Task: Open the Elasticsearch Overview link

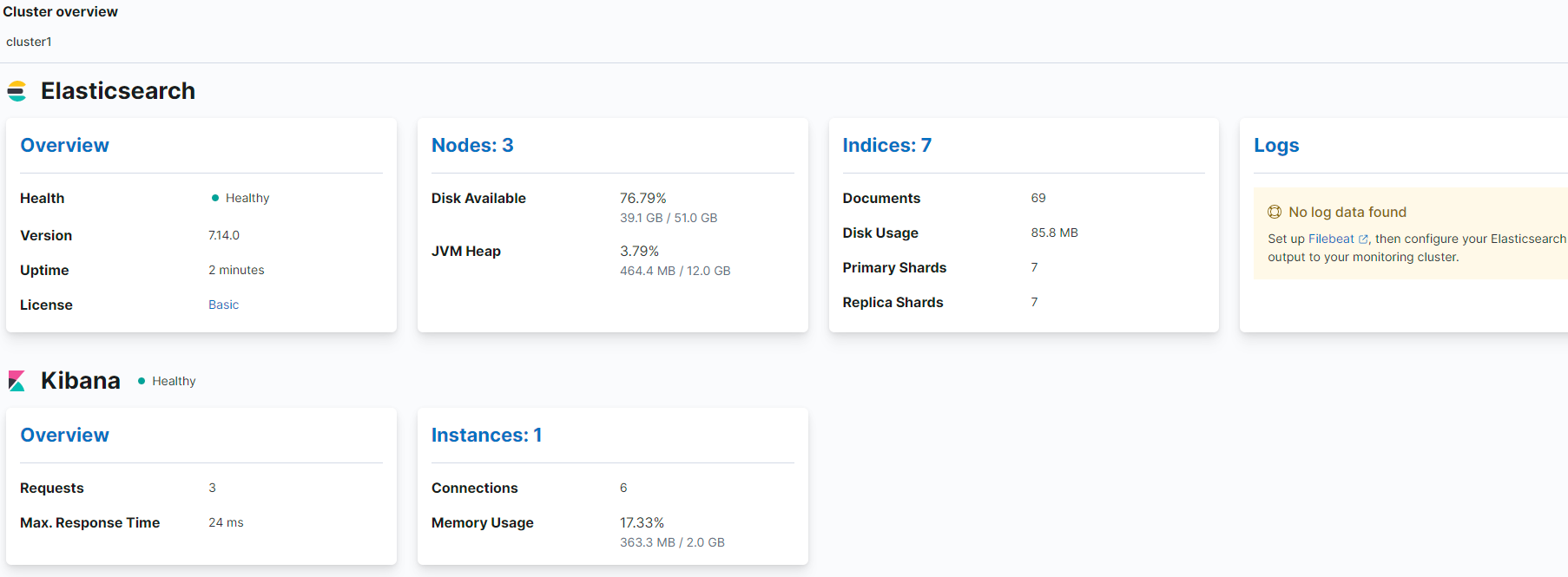Action: pyautogui.click(x=65, y=145)
